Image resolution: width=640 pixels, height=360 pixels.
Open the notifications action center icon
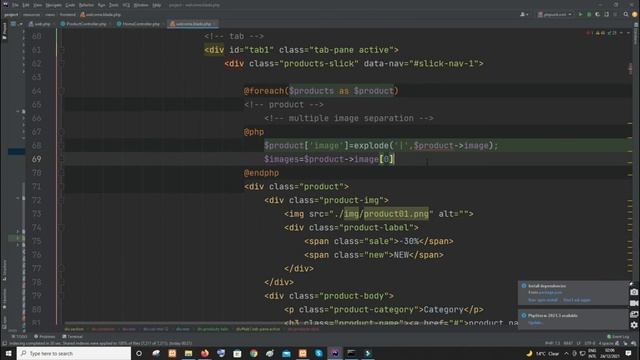click(x=629, y=353)
